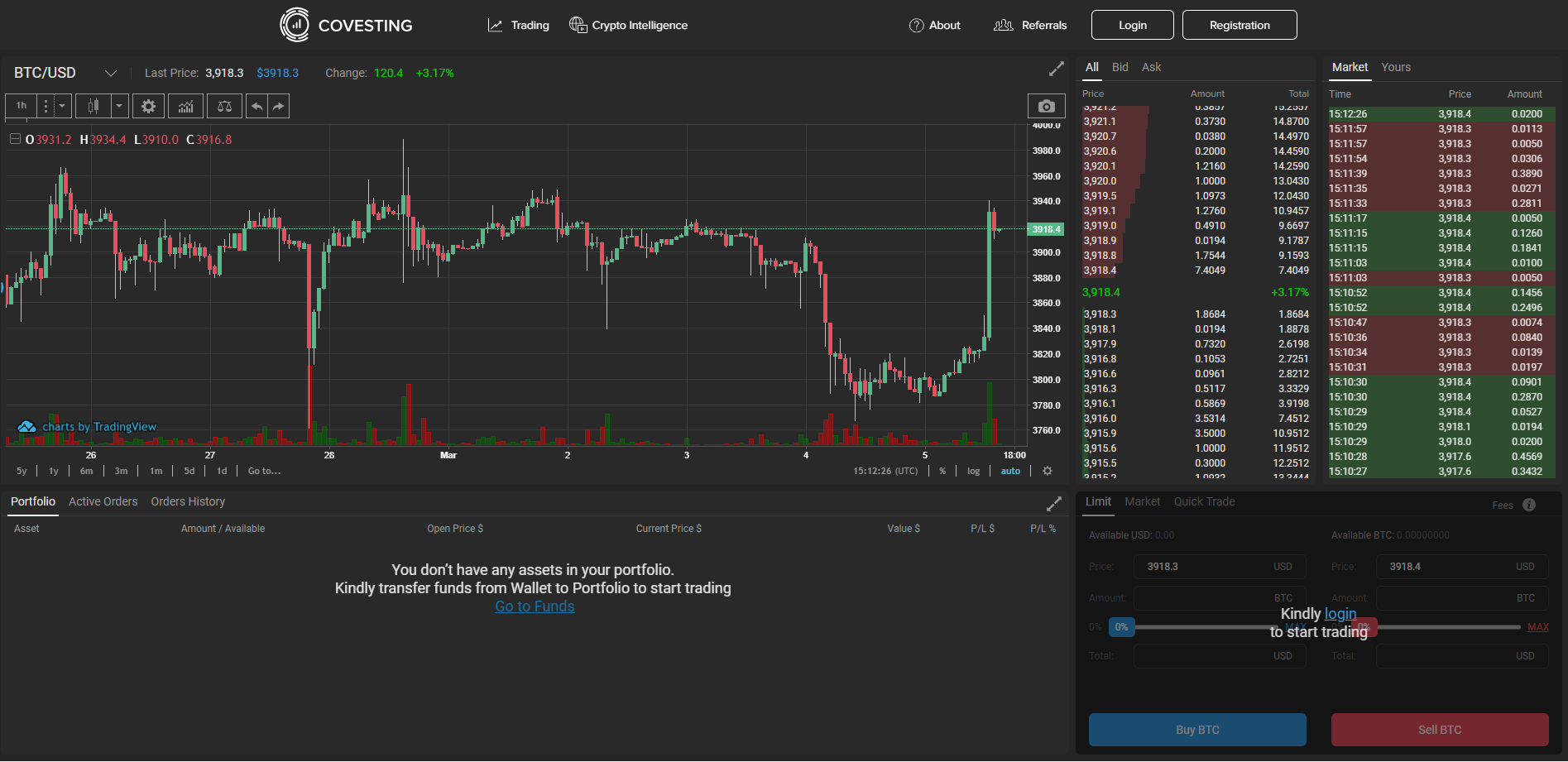Open the Referrals page
The width and height of the screenshot is (1568, 762).
(1030, 25)
